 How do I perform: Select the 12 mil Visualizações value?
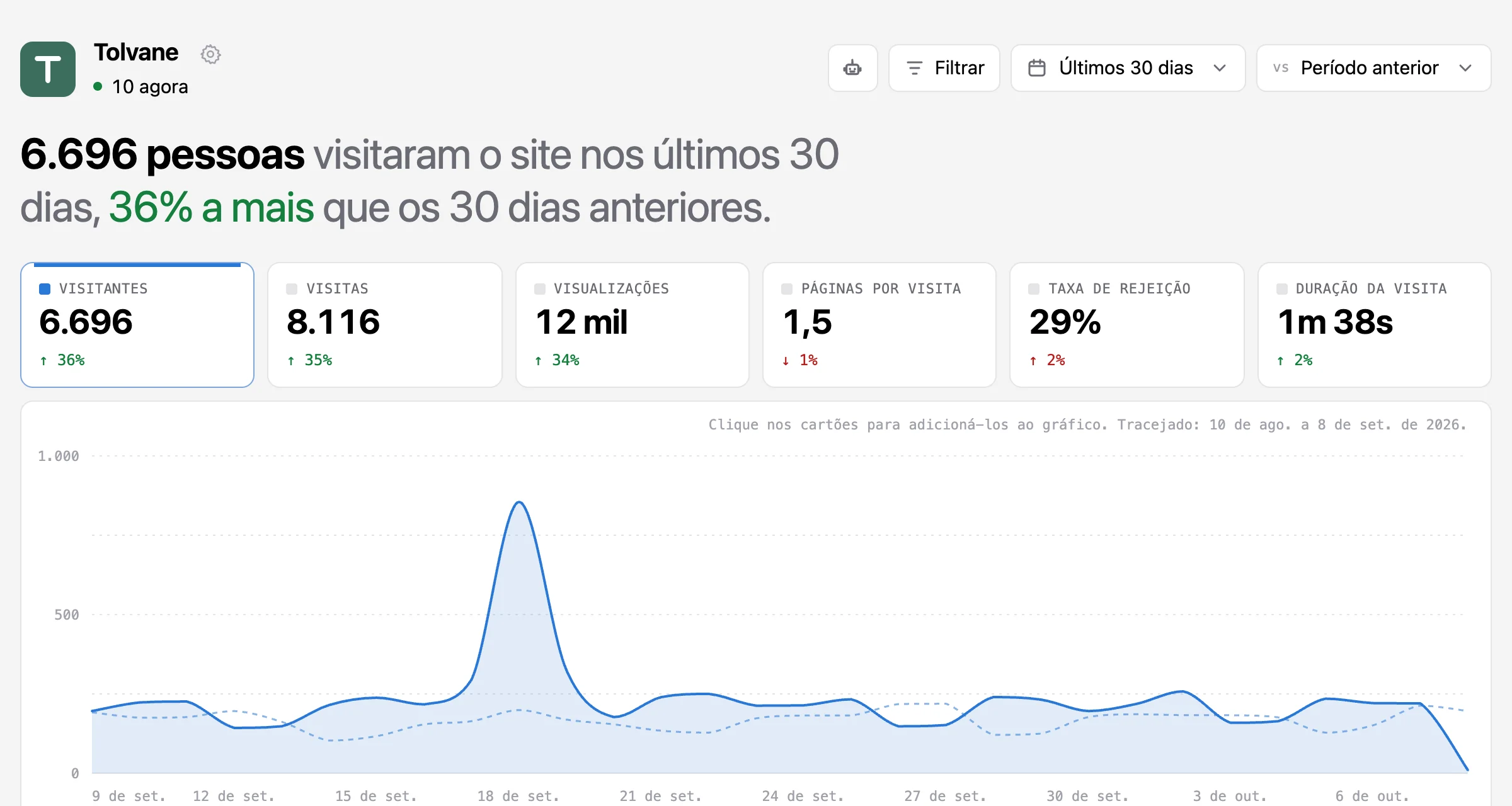click(581, 322)
